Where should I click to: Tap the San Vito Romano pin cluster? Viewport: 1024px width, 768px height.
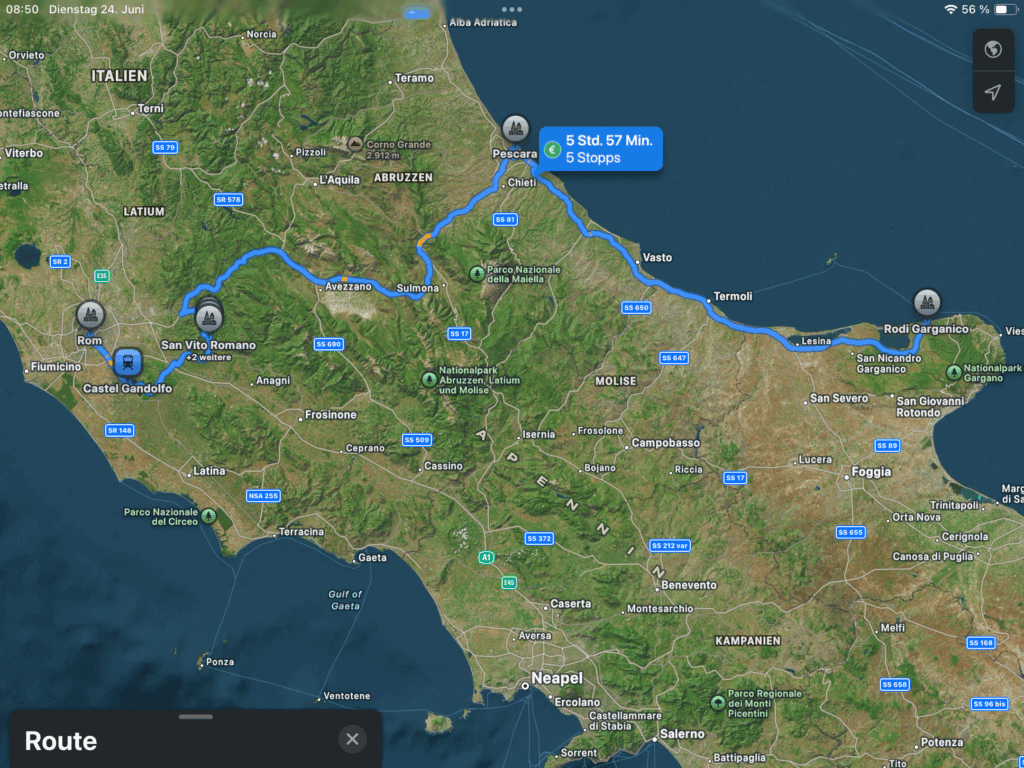[208, 317]
